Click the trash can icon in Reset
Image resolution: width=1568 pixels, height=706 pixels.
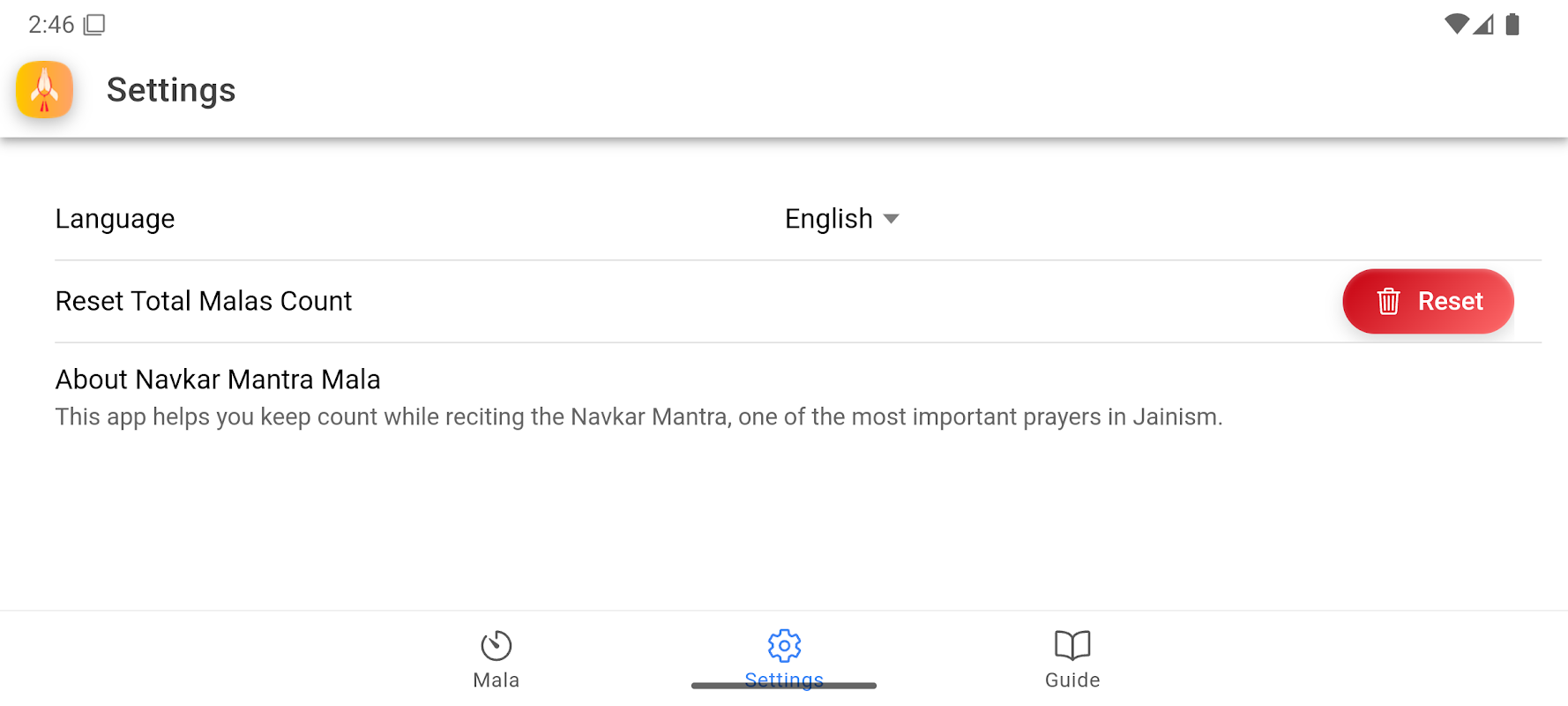[x=1388, y=301]
